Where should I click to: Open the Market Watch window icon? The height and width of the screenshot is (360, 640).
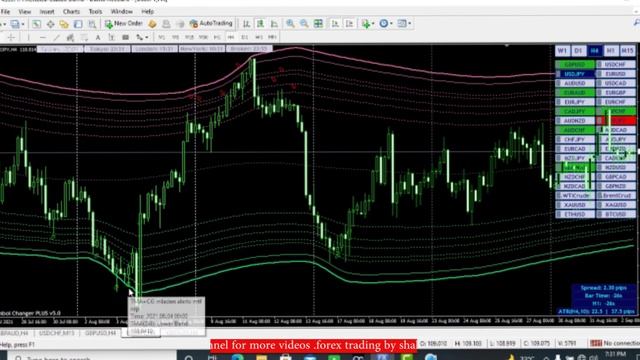click(x=36, y=24)
